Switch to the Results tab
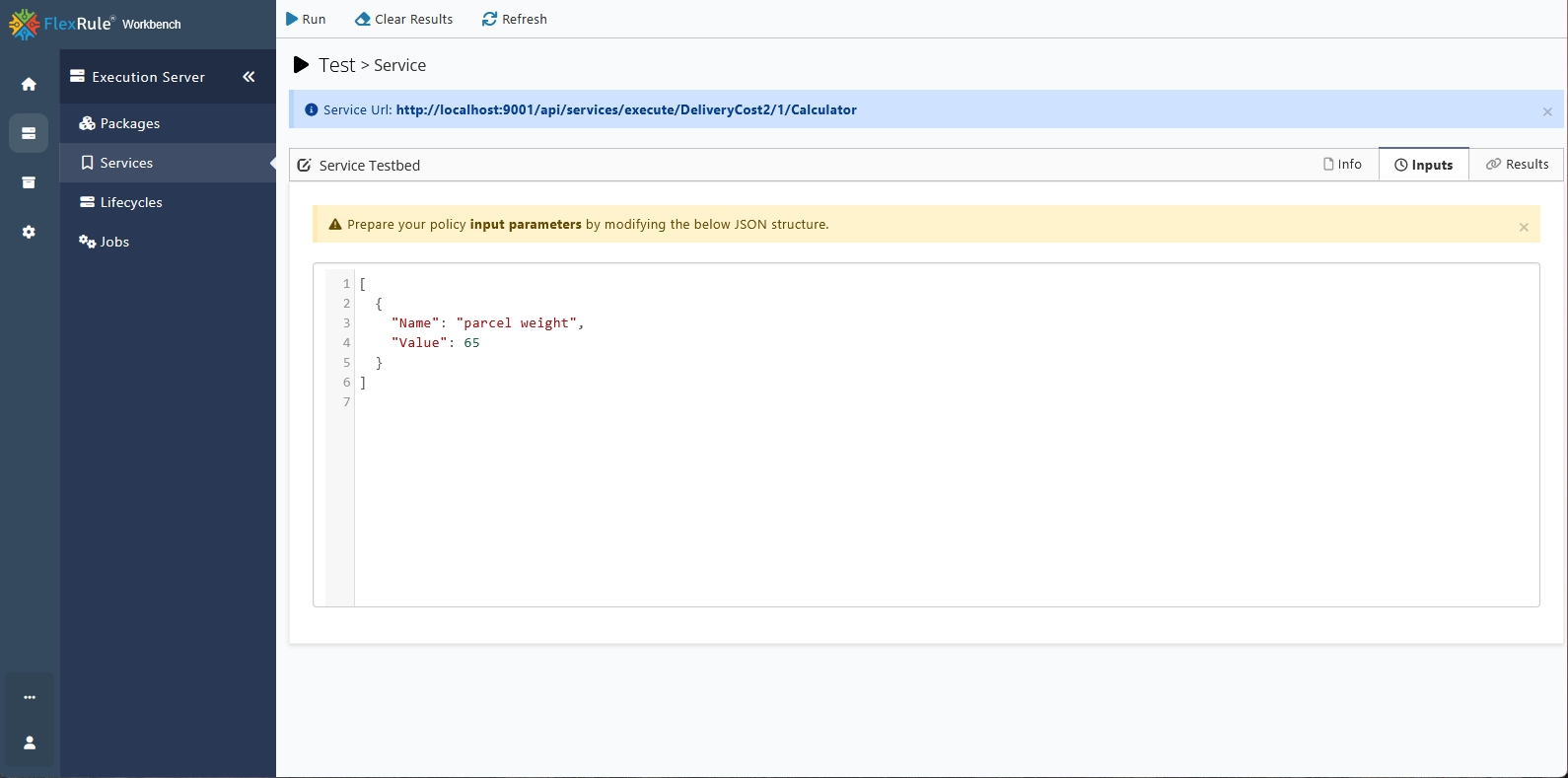Screen dimensions: 1568x778 (1517, 165)
